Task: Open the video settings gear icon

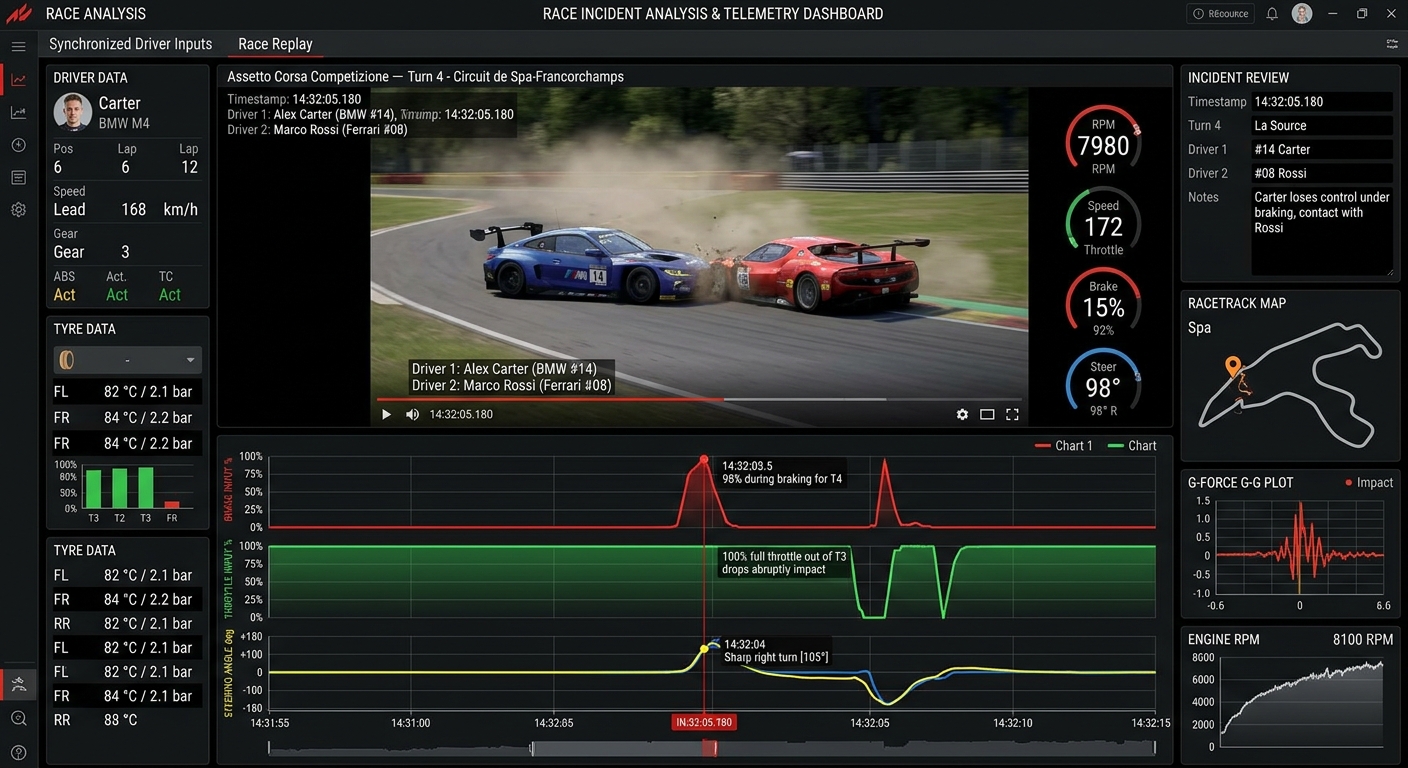Action: pos(962,414)
